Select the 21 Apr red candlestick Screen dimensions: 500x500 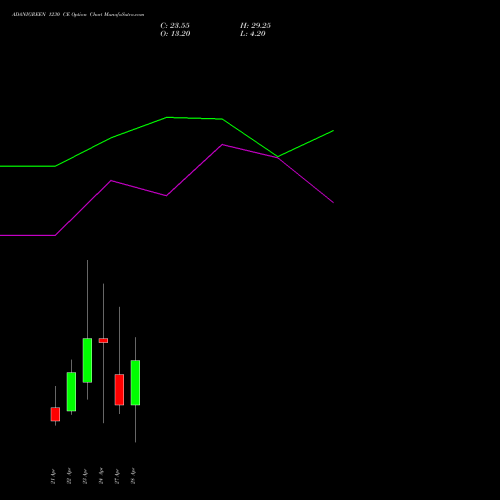55,414
